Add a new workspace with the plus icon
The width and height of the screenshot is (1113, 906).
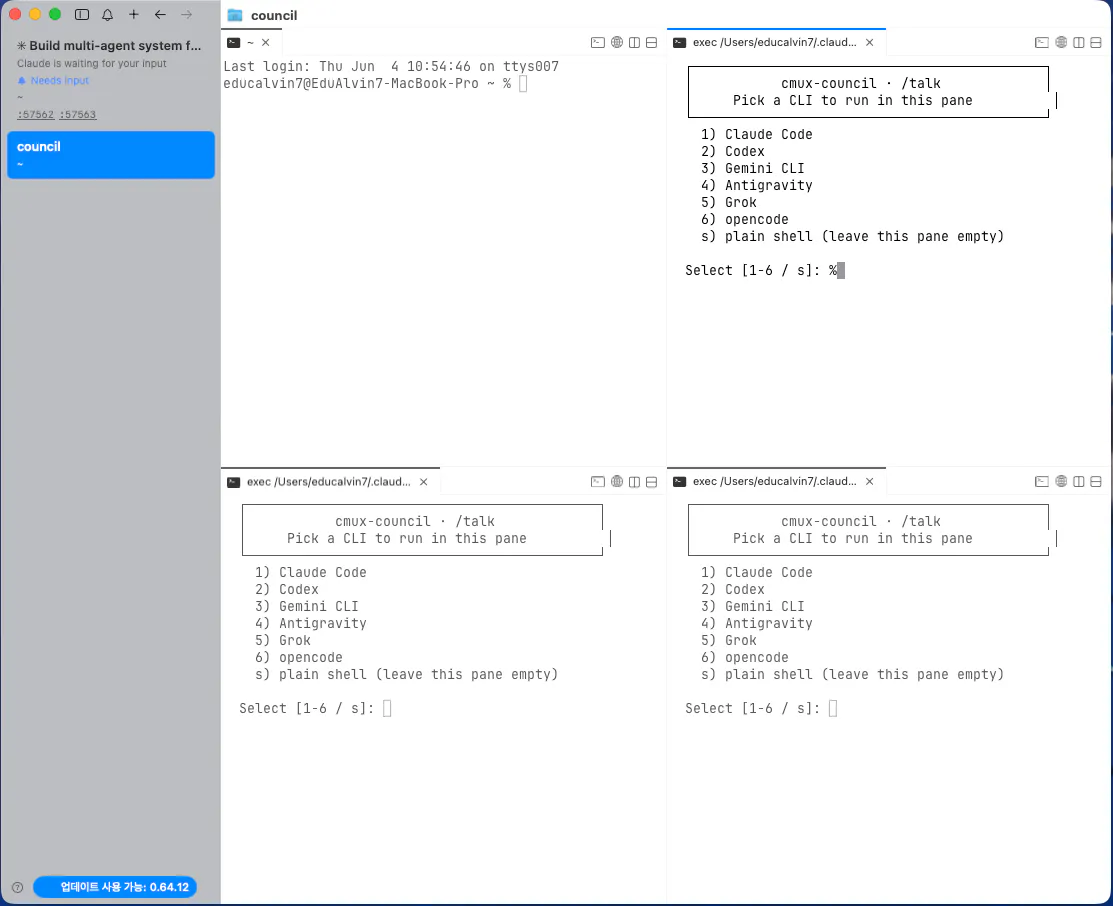click(133, 14)
